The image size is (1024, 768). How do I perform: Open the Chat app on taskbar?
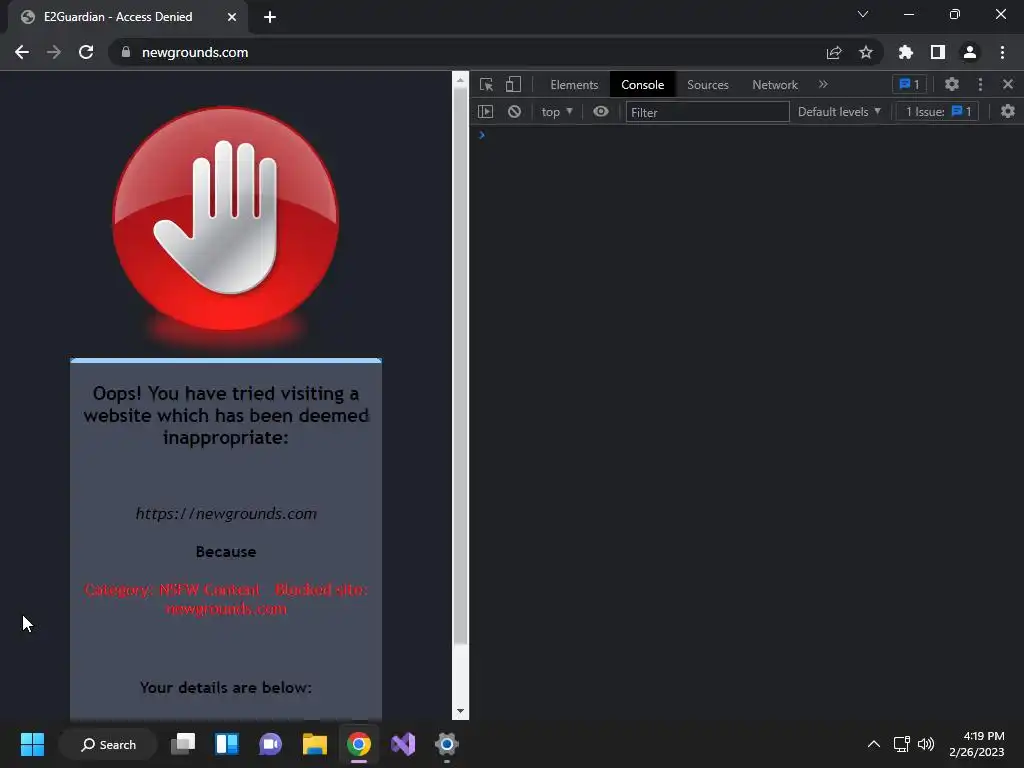270,744
